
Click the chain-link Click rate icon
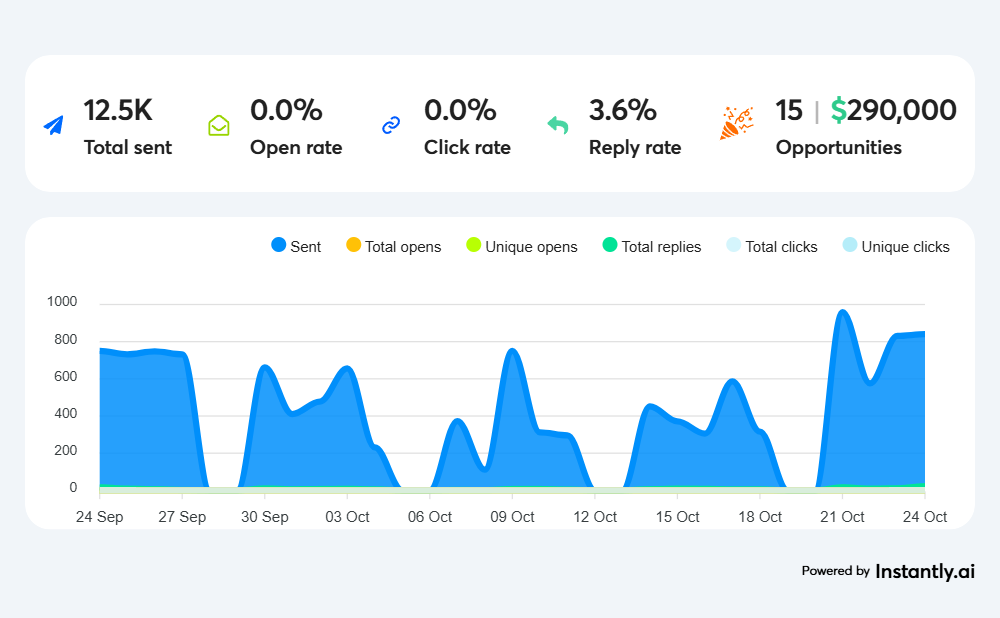point(390,126)
